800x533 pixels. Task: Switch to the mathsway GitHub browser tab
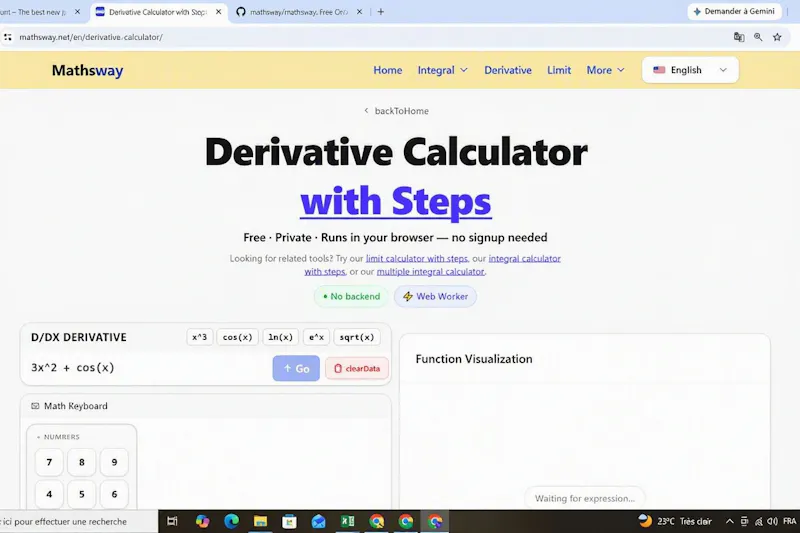point(298,12)
